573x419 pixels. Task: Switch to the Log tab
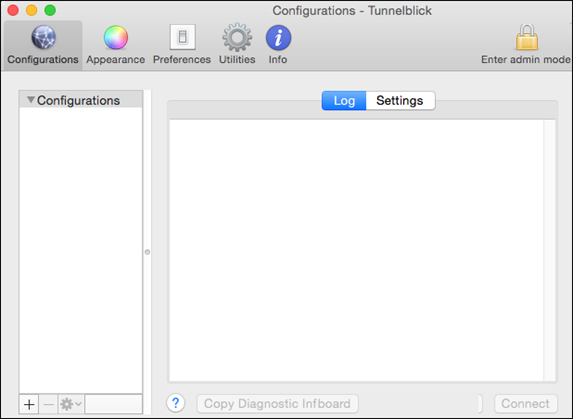(x=344, y=100)
